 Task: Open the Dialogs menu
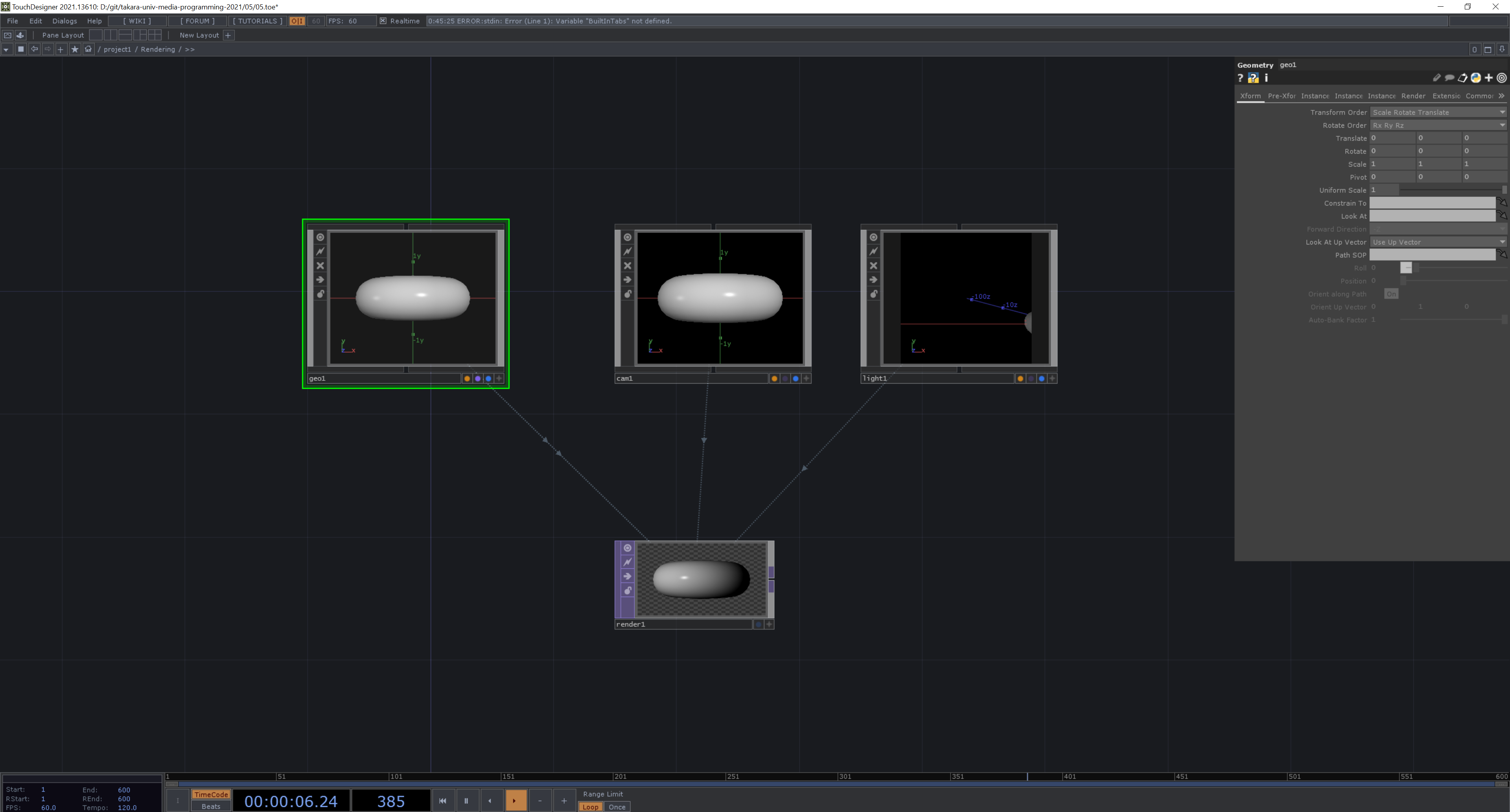click(64, 21)
